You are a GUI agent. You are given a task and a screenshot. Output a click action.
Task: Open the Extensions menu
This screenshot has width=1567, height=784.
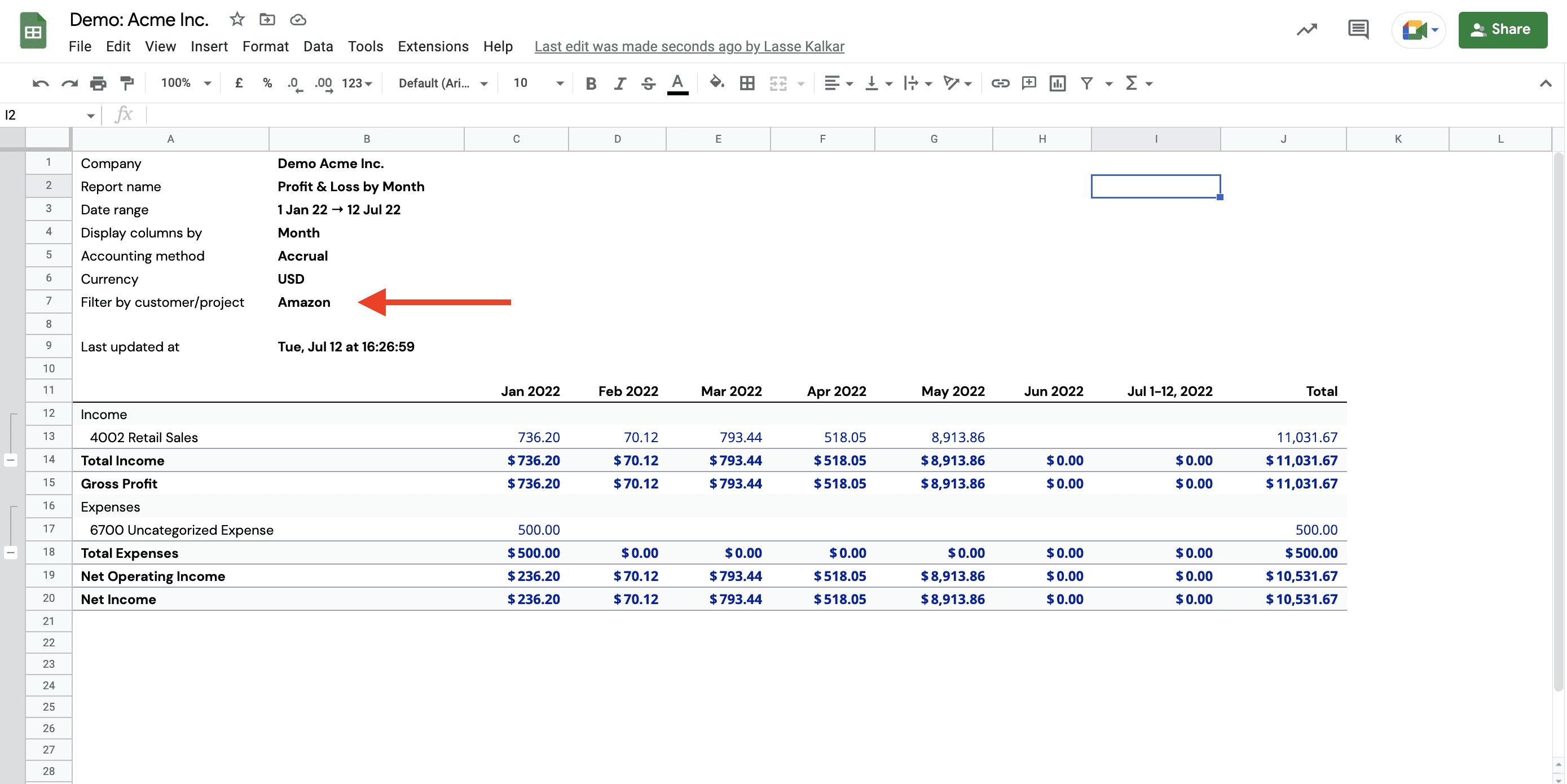click(x=433, y=47)
